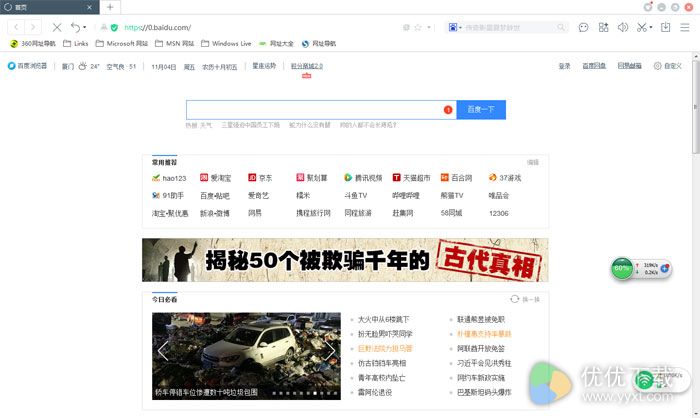Open the 12306 link

pyautogui.click(x=499, y=213)
